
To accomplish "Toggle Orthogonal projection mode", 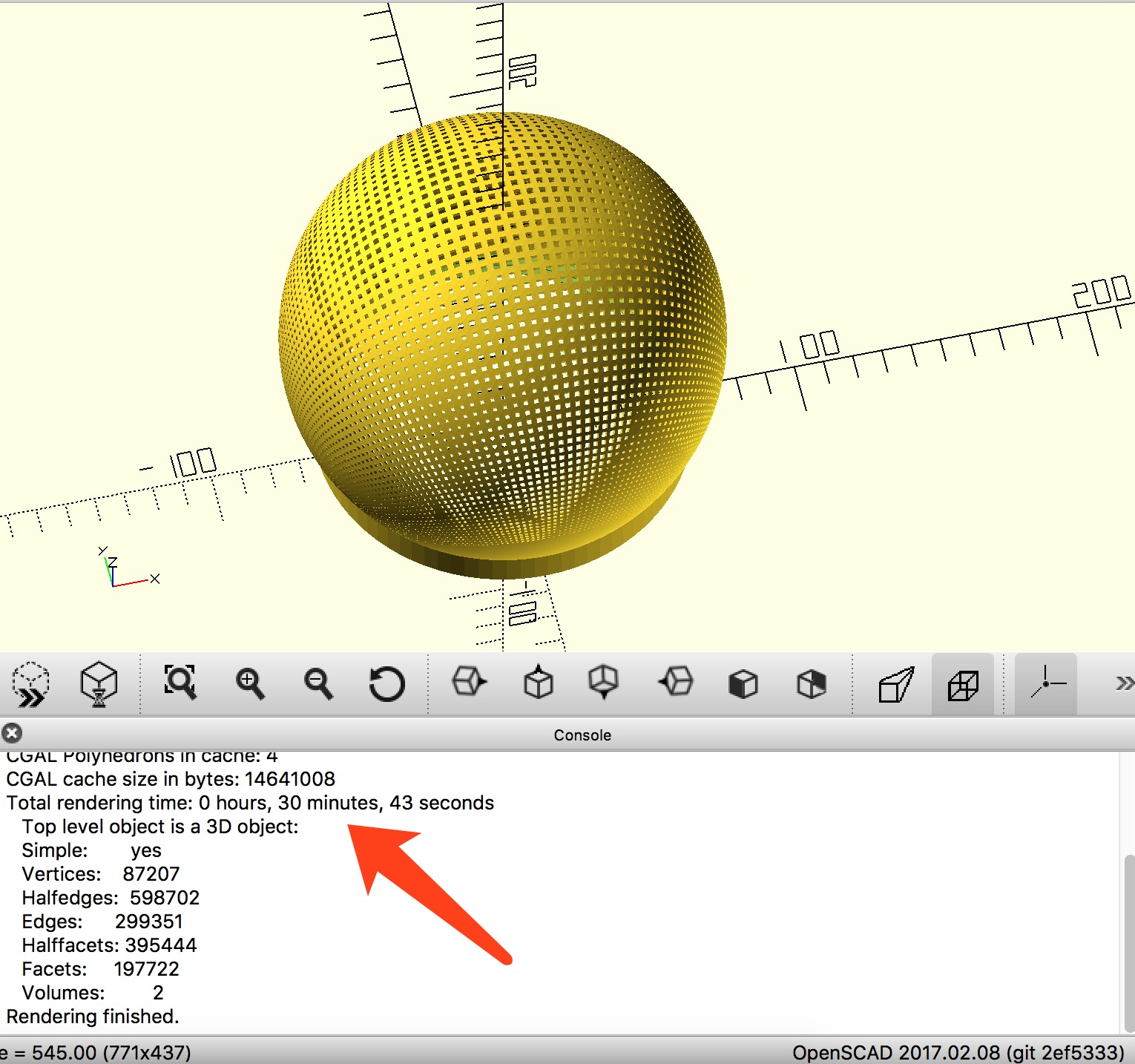I will coord(963,684).
